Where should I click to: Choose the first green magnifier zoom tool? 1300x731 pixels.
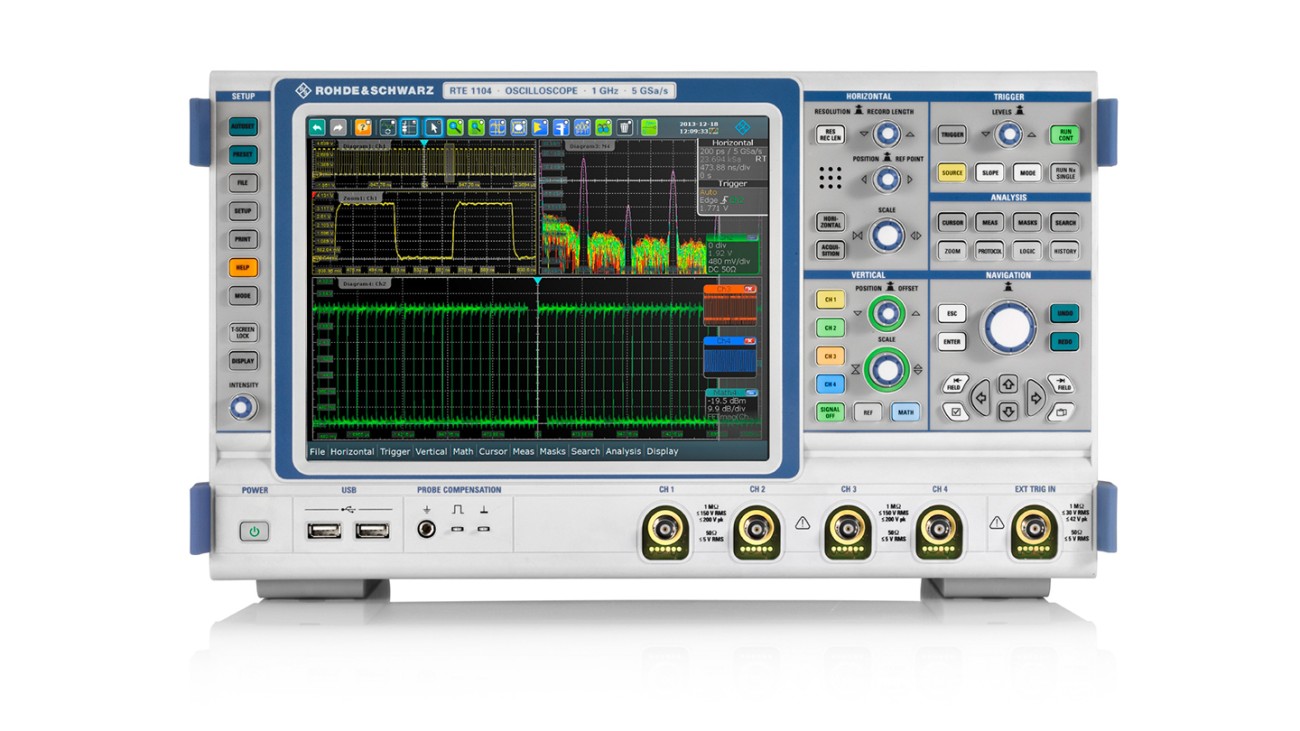click(x=455, y=127)
